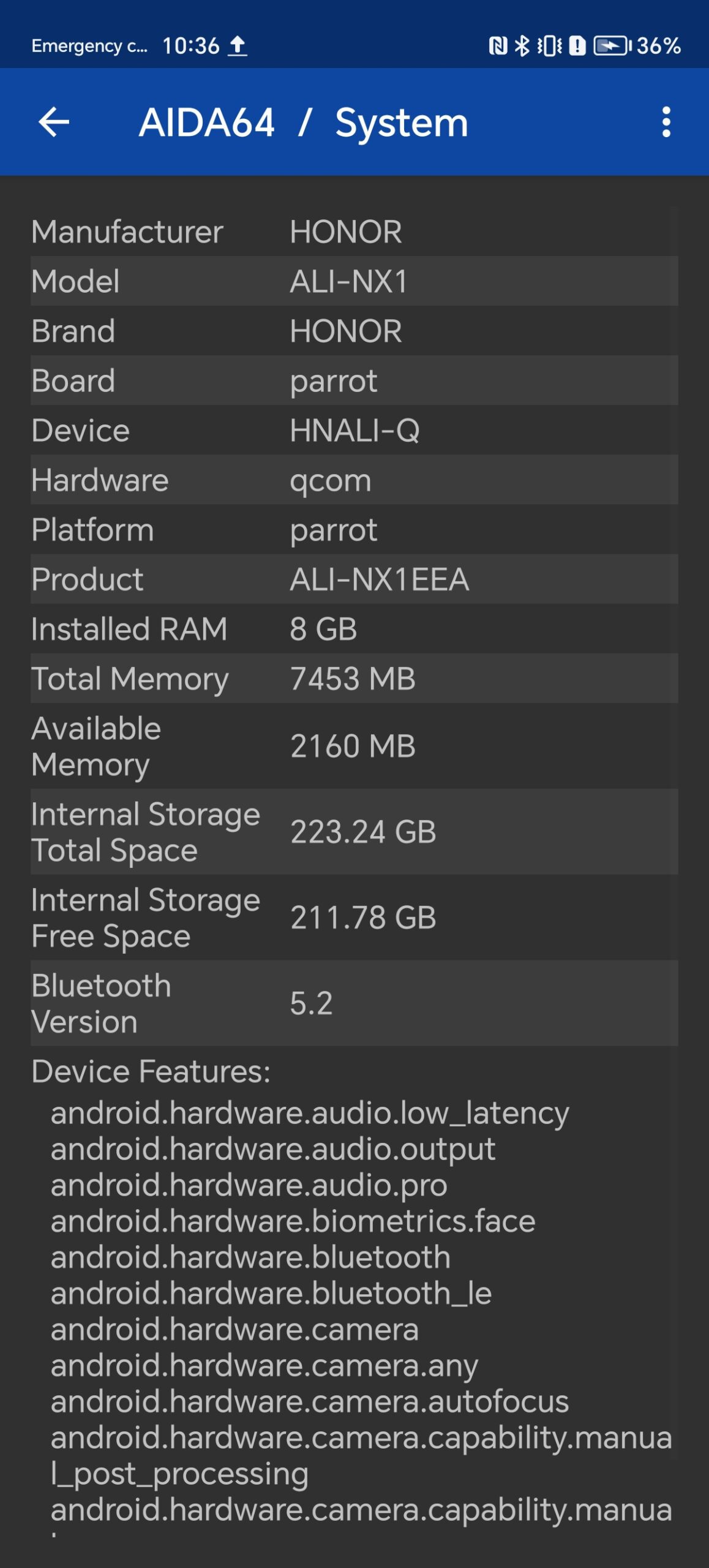Screen dimensions: 709x1568
Task: Select Internal Storage Total Space row
Action: (354, 832)
